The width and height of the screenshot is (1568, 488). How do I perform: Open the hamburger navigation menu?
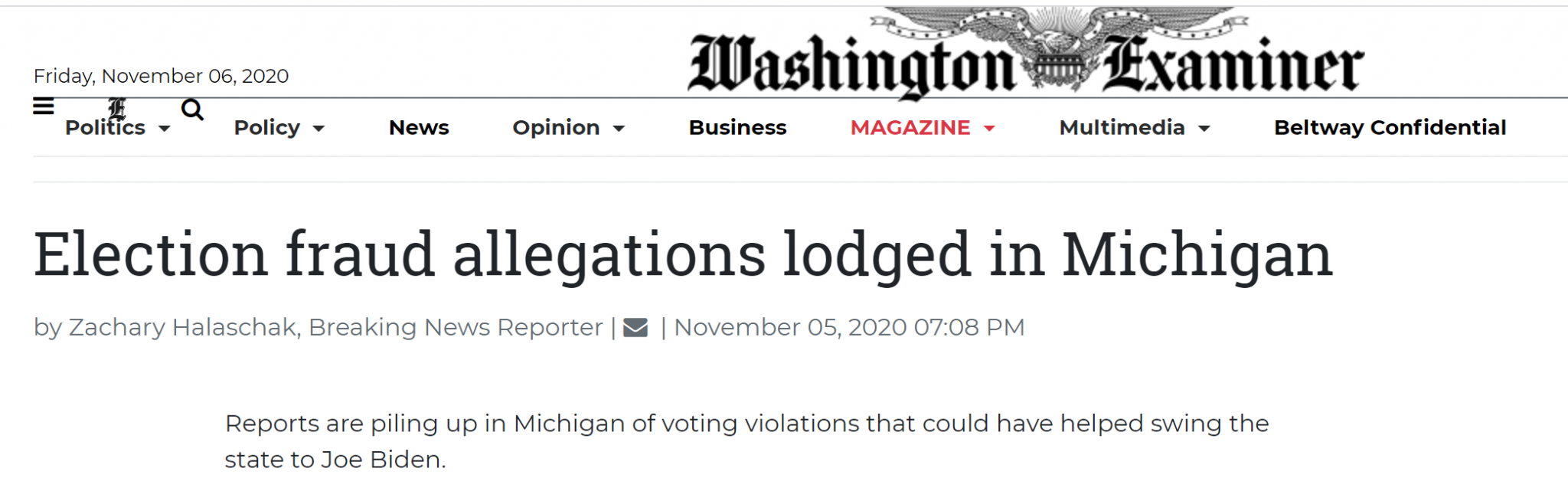click(x=44, y=106)
